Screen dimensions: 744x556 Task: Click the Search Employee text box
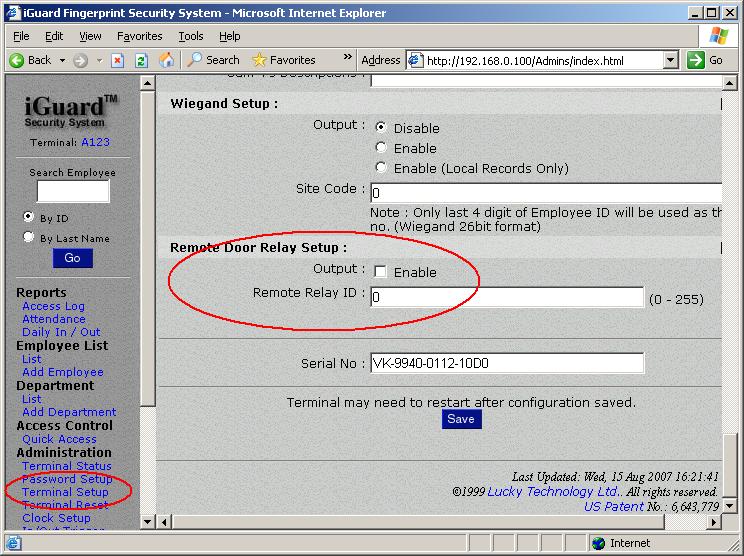point(73,191)
